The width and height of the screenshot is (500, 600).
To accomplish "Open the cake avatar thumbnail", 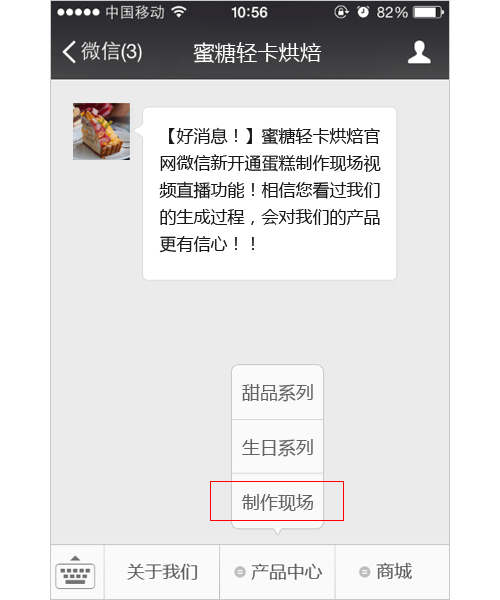I will tap(101, 131).
